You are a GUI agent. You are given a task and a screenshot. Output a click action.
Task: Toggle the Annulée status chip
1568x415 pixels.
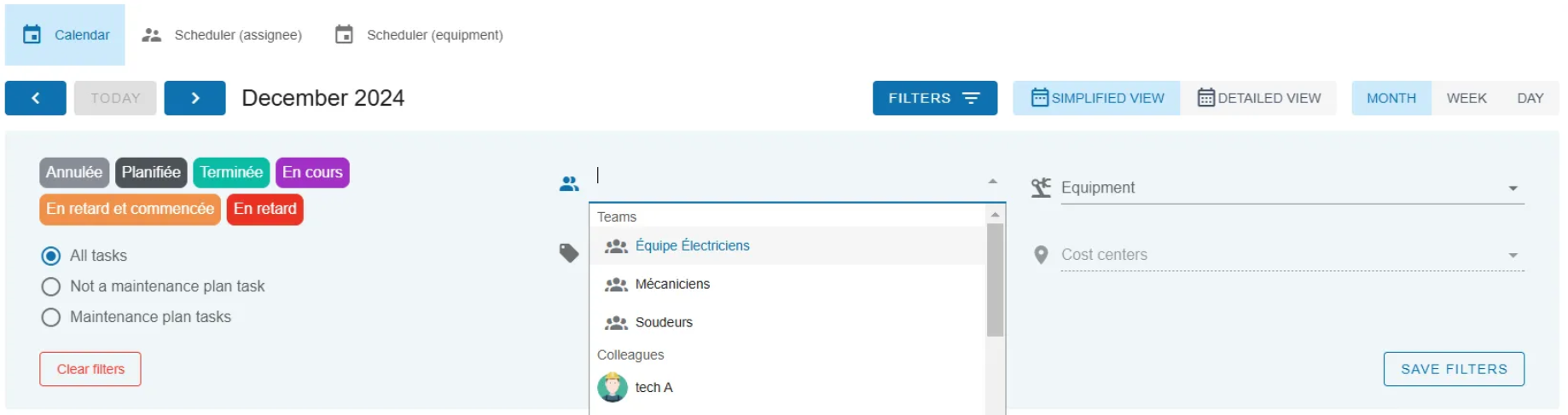pos(74,172)
